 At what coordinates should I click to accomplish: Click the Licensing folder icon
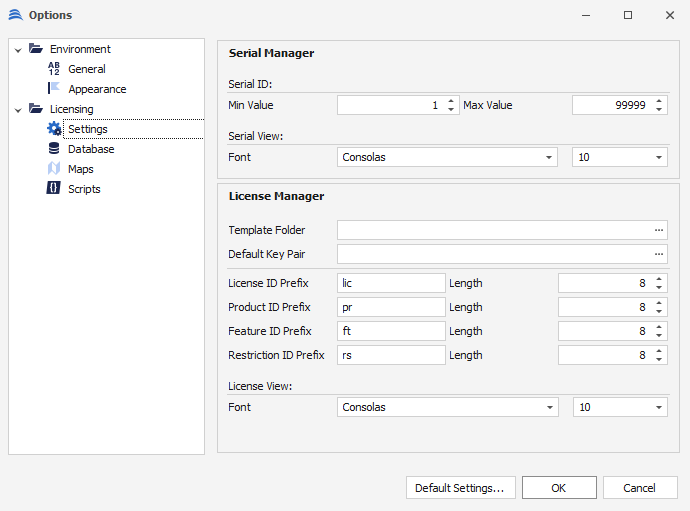[36, 109]
